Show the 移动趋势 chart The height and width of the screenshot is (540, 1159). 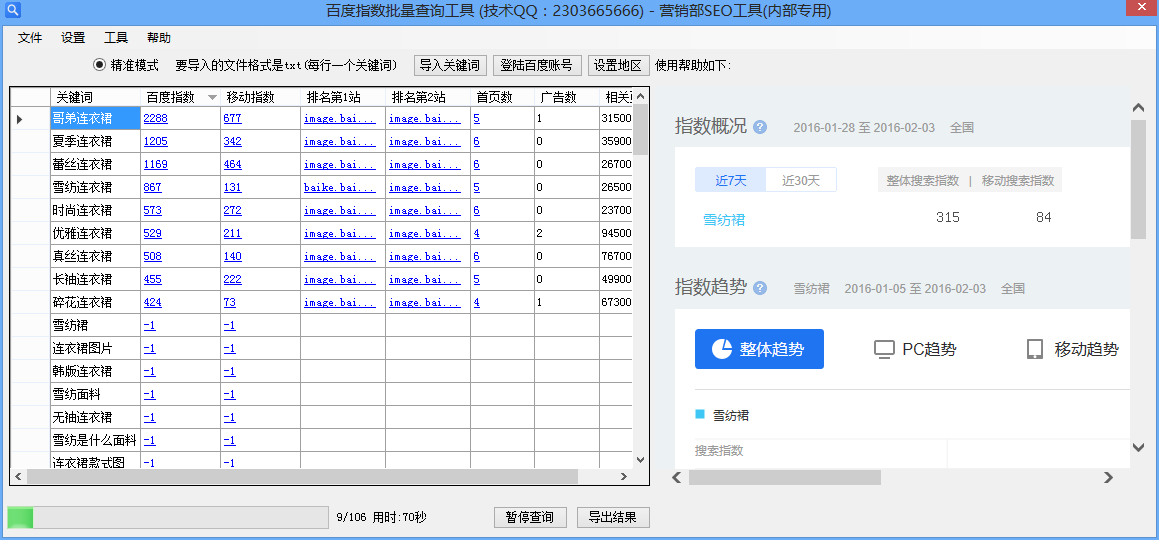click(x=1073, y=349)
